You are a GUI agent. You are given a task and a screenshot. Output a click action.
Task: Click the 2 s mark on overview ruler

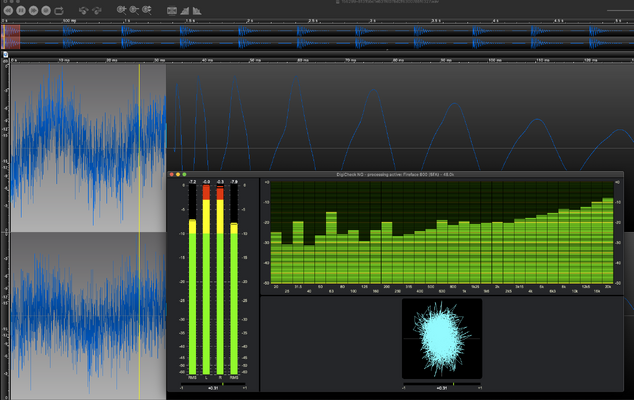coord(250,20)
